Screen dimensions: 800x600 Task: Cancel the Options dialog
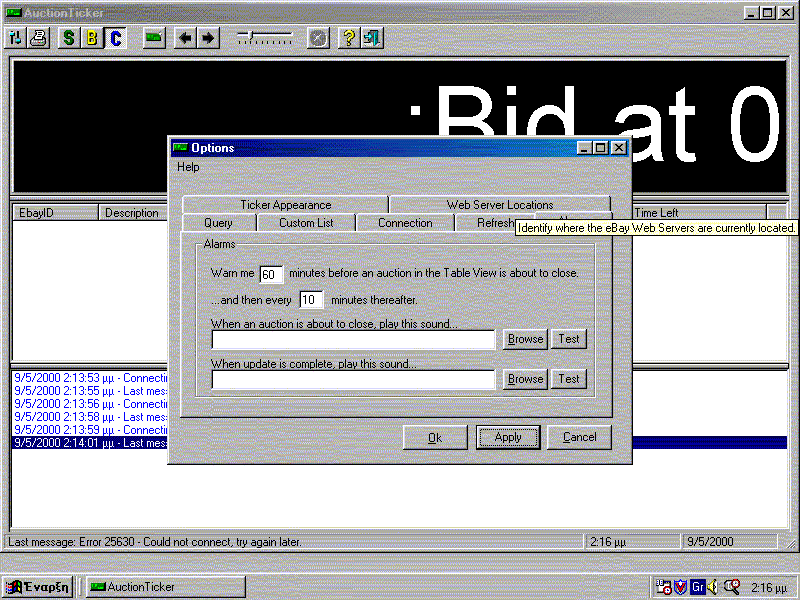pos(579,437)
